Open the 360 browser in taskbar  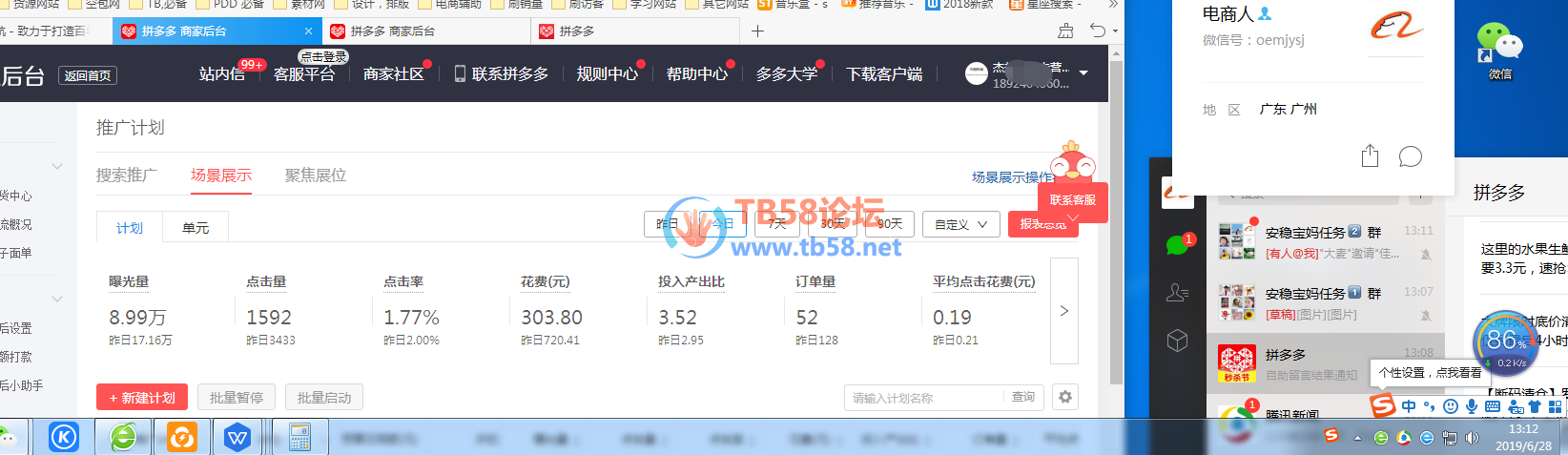tap(124, 438)
